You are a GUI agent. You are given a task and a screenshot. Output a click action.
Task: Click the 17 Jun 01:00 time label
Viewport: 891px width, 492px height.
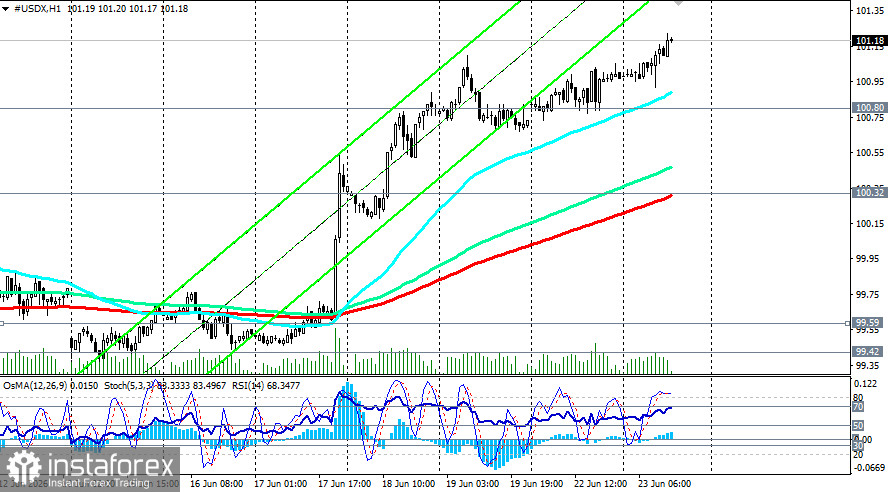point(280,484)
